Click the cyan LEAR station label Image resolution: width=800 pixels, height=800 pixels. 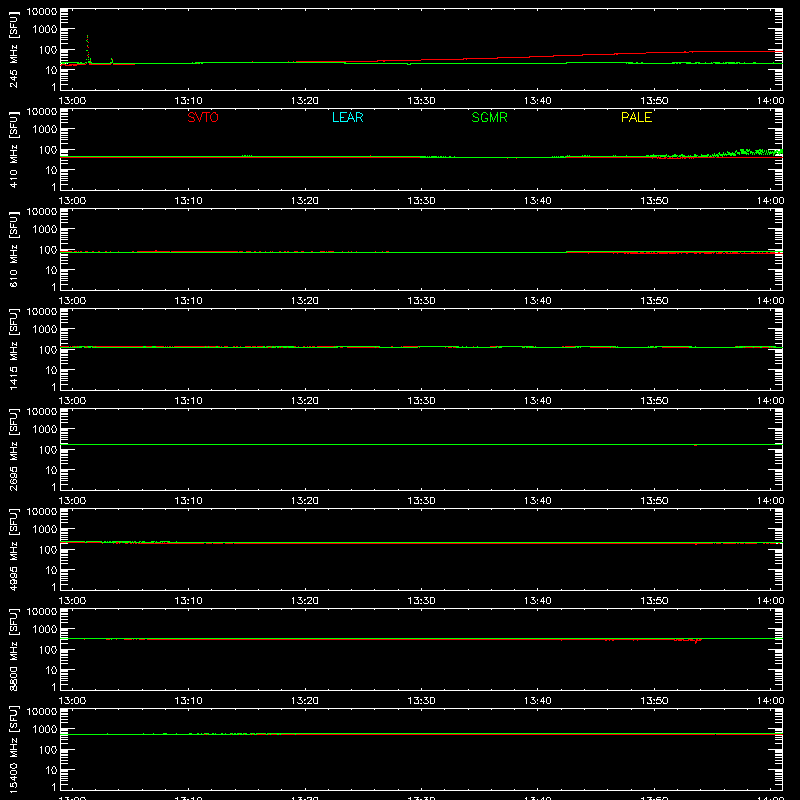click(x=347, y=117)
